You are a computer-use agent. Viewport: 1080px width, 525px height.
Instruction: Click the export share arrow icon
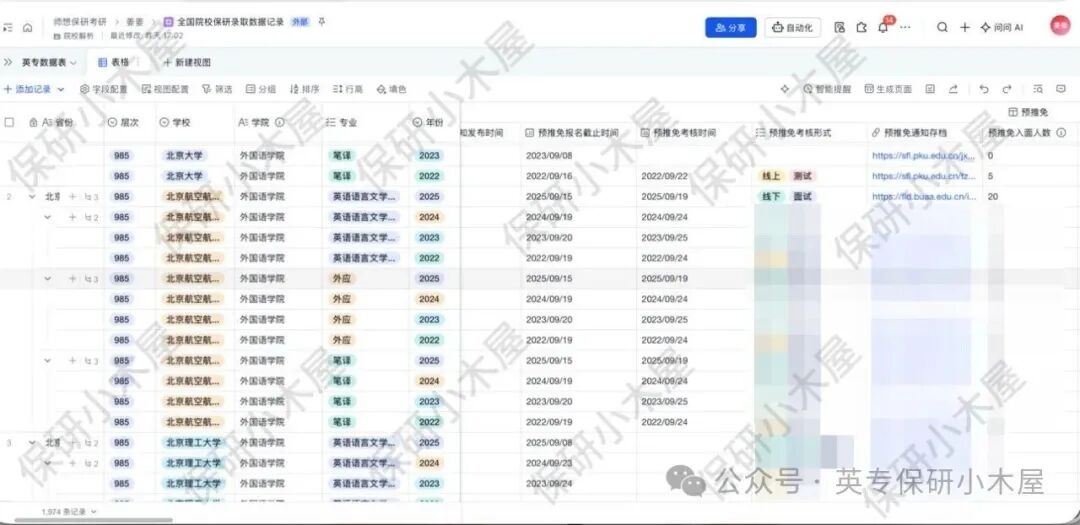(953, 89)
